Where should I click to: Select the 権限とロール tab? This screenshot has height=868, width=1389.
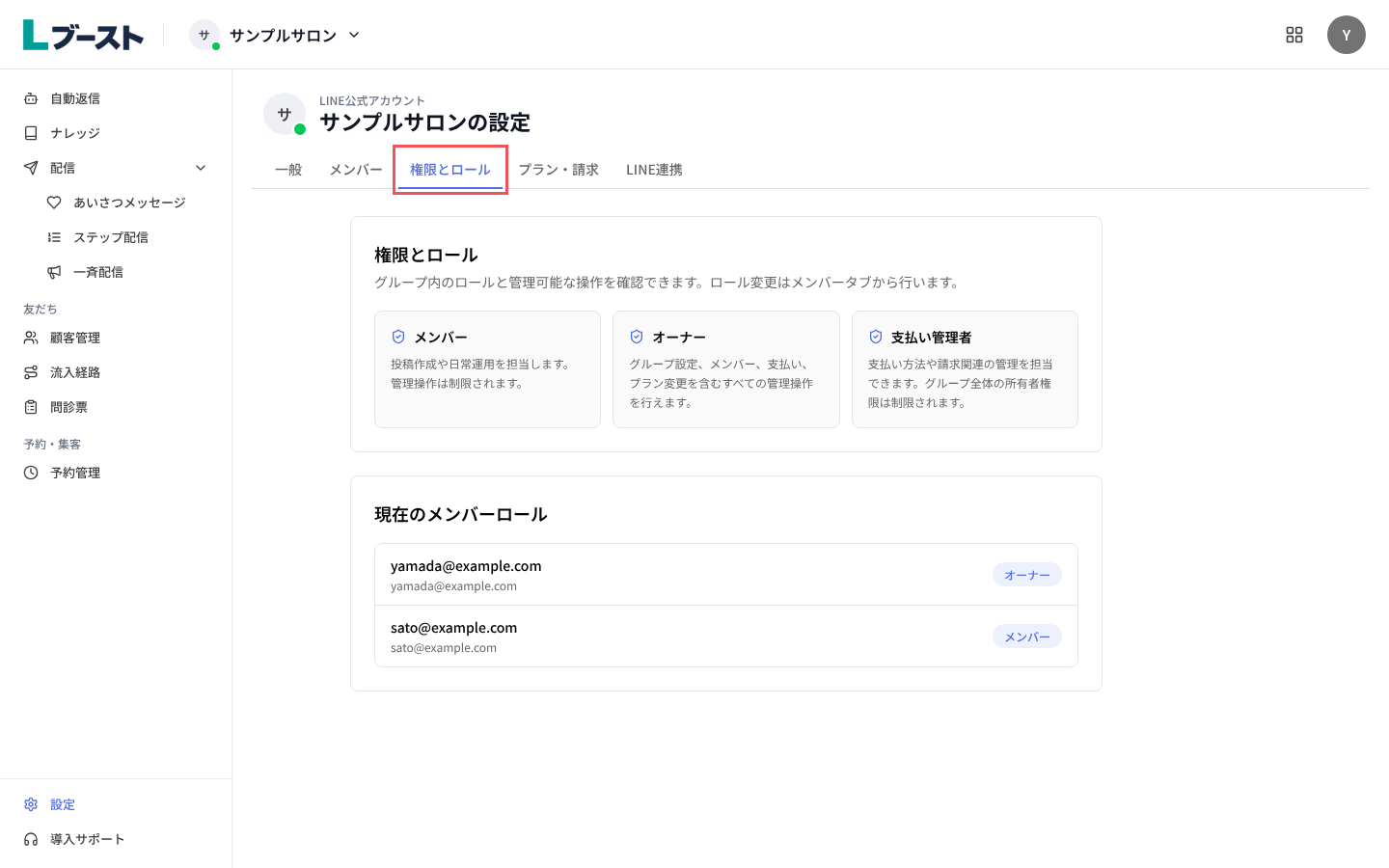pyautogui.click(x=450, y=170)
